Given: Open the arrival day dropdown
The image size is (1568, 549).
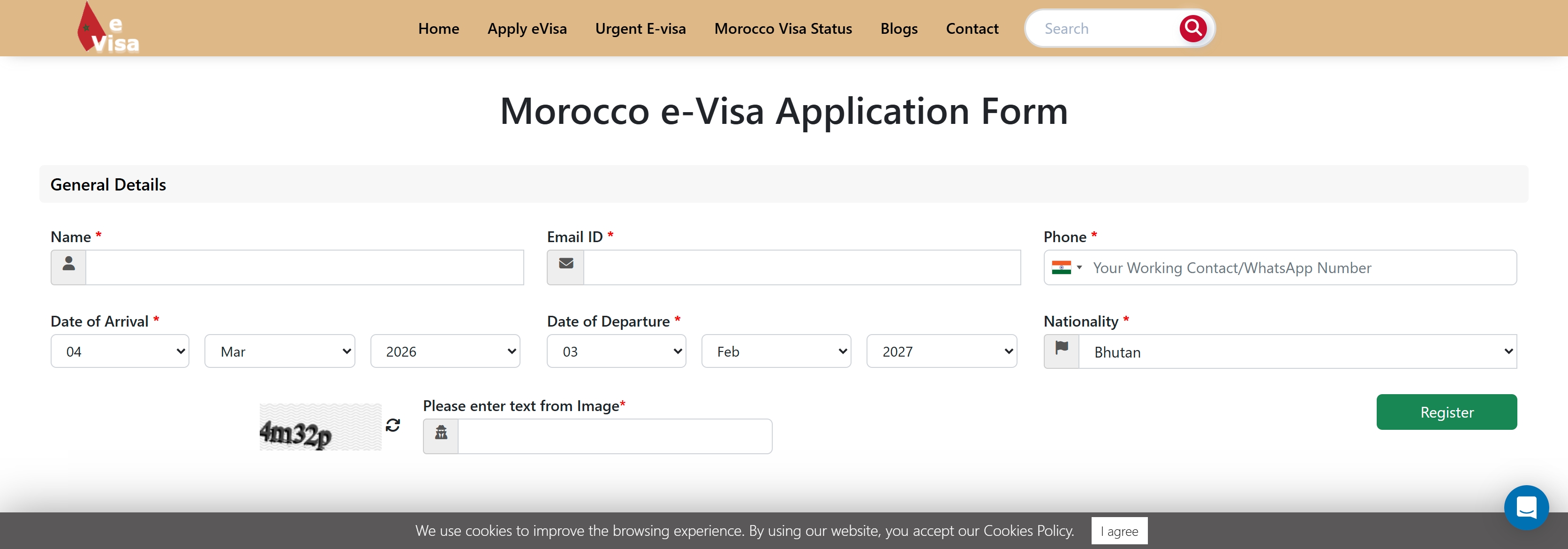Looking at the screenshot, I should tap(120, 351).
